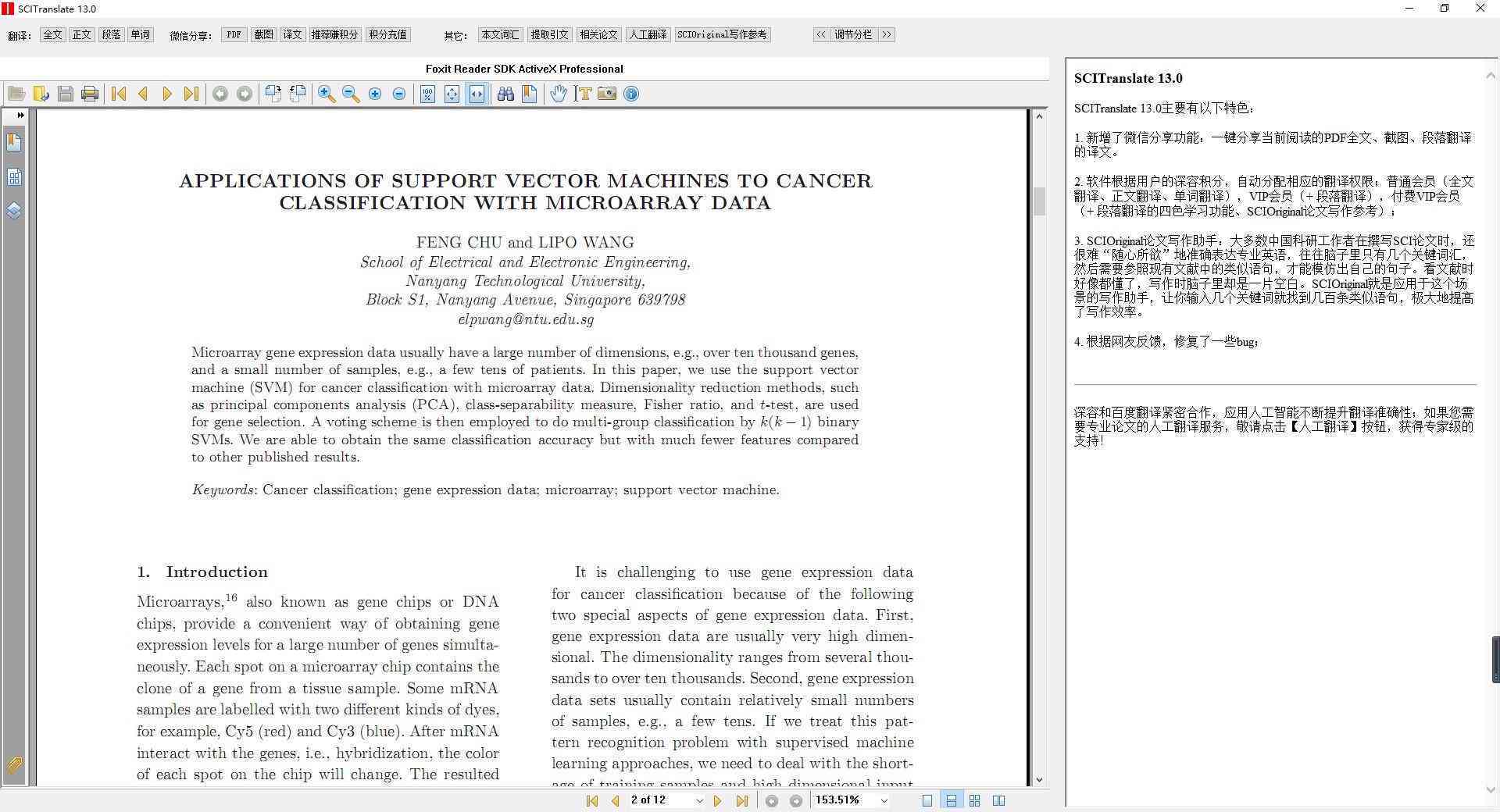
Task: Take a snapshot with the camera icon
Action: [607, 94]
